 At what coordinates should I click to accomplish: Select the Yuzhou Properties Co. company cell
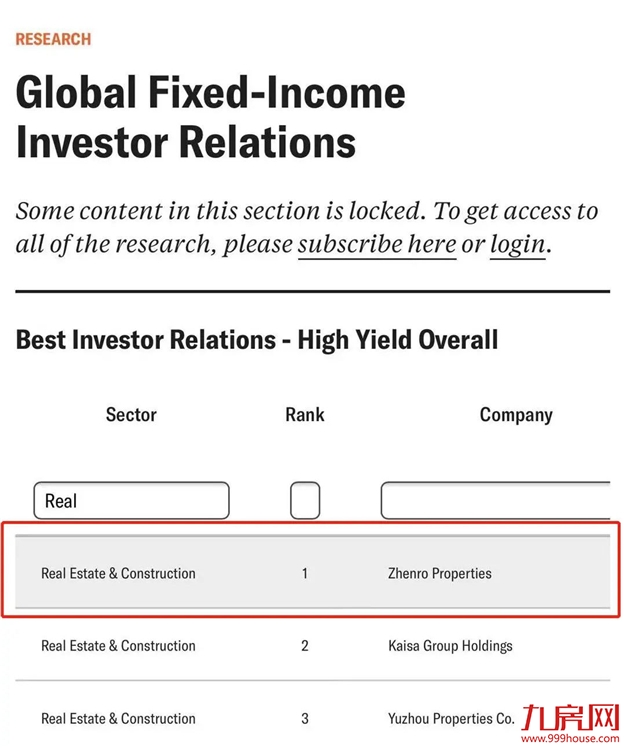point(451,718)
